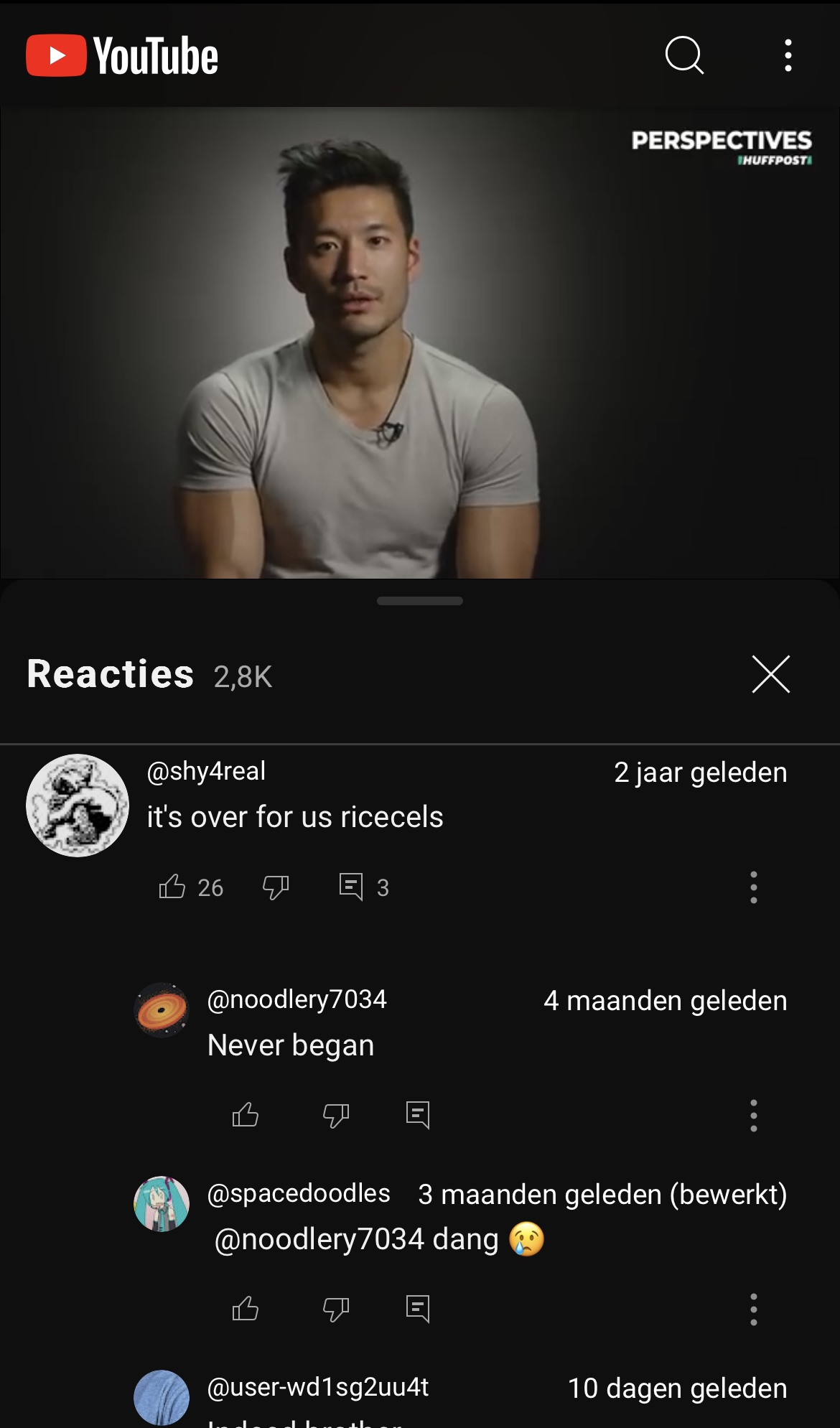Screen dimensions: 840x1428
Task: Open options for @spacedoodles reply
Action: [753, 1309]
